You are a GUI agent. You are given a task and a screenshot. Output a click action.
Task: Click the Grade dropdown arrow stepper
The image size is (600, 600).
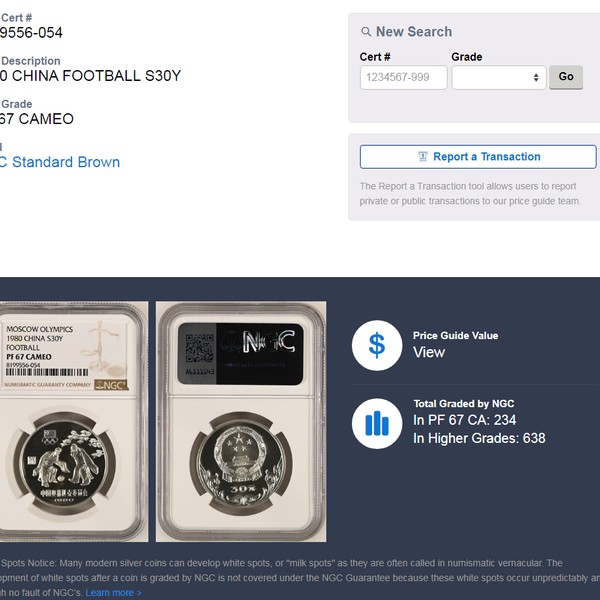click(536, 78)
